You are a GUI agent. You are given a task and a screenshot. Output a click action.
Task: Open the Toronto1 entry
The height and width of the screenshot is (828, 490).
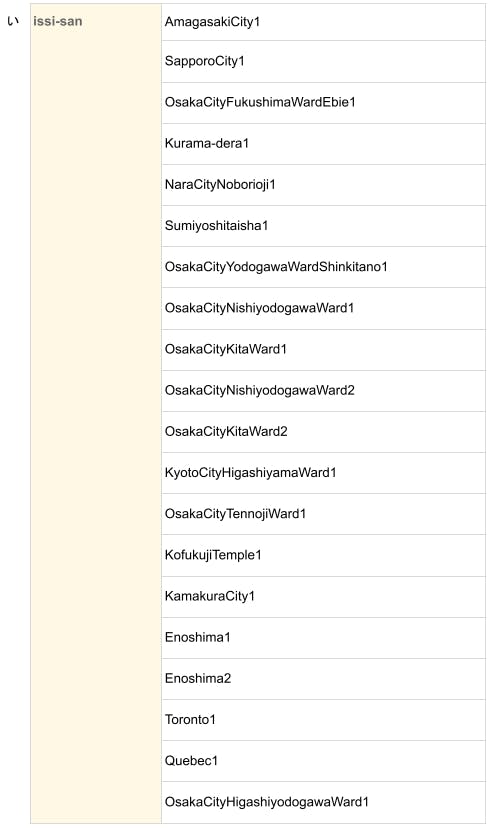(x=190, y=720)
